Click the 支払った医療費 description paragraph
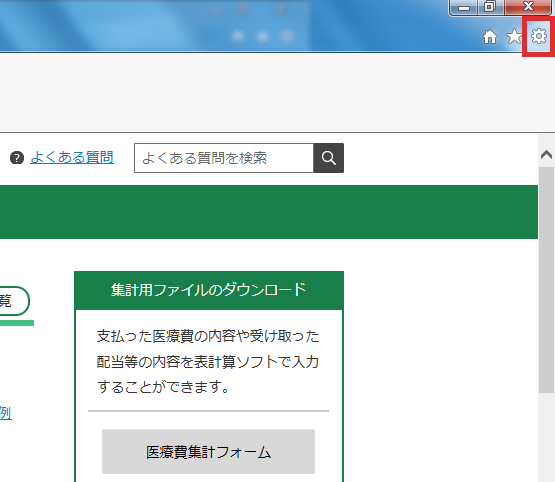Image resolution: width=555 pixels, height=482 pixels. pos(208,361)
